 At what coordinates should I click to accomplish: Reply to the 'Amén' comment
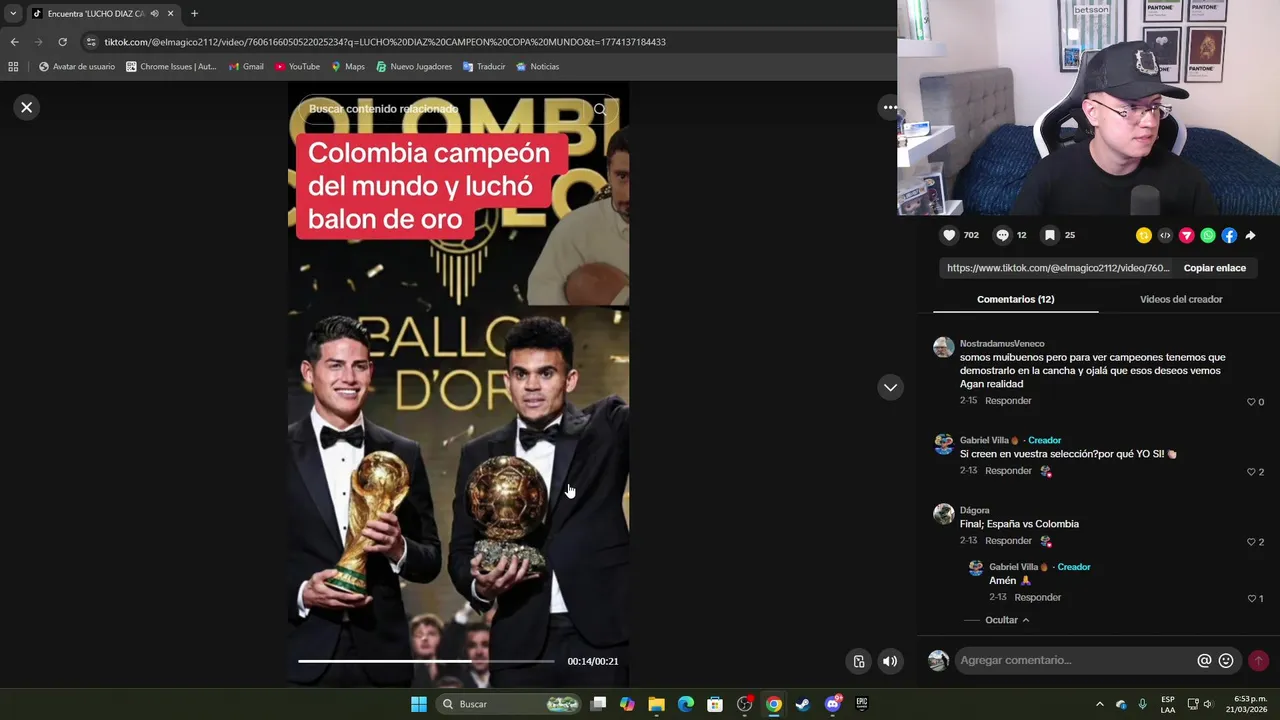point(1038,598)
